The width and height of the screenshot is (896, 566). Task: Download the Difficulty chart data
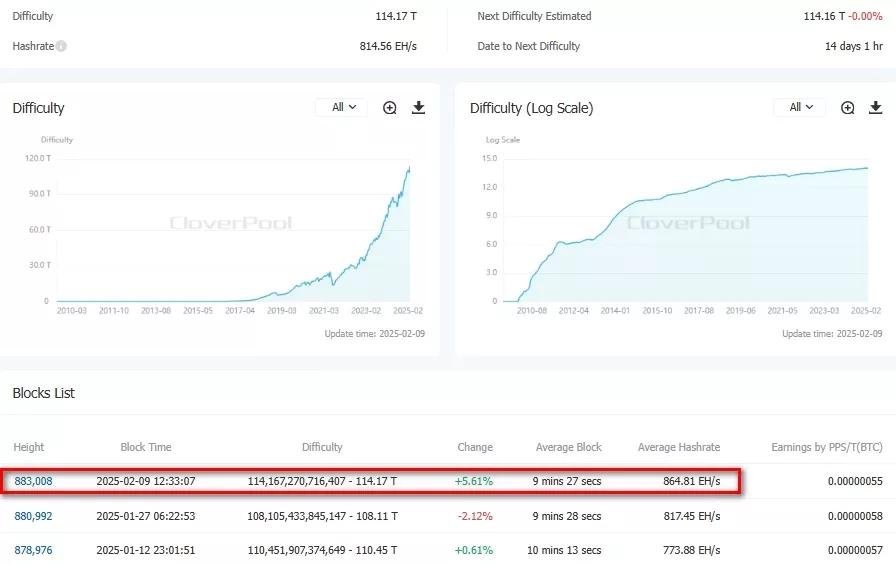click(418, 108)
